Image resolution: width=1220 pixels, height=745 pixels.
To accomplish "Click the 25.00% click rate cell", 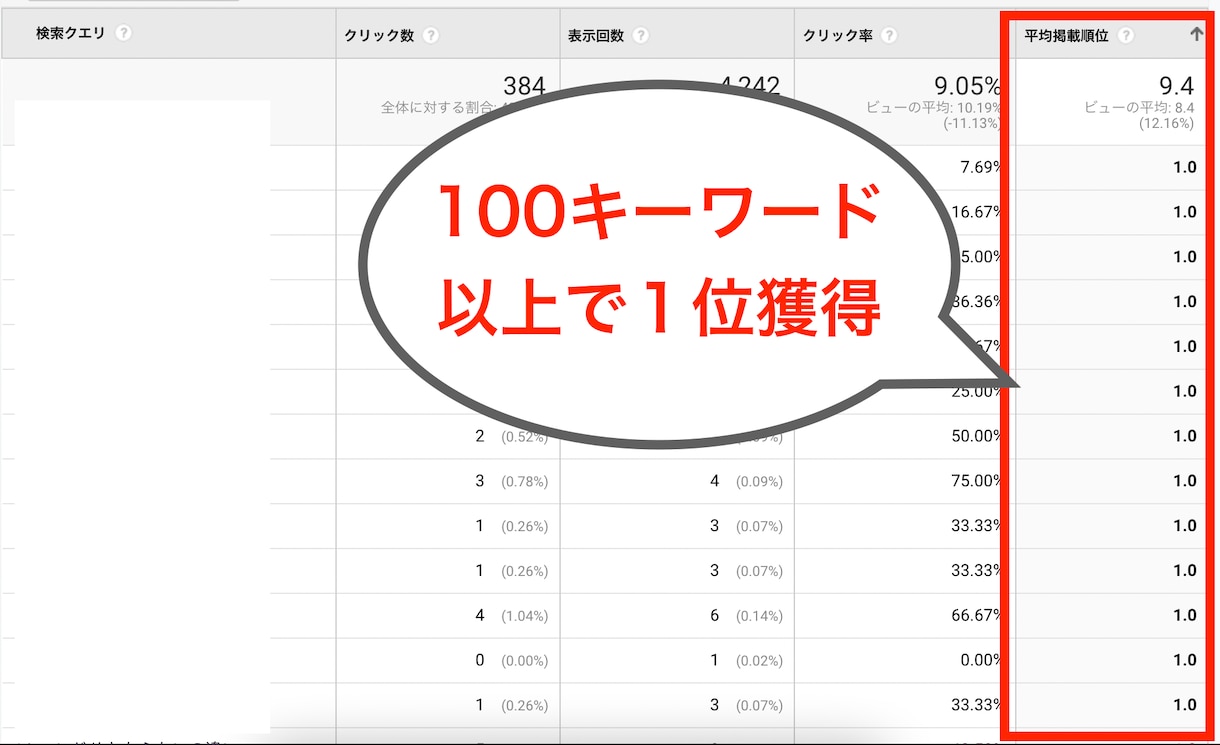I will click(975, 391).
